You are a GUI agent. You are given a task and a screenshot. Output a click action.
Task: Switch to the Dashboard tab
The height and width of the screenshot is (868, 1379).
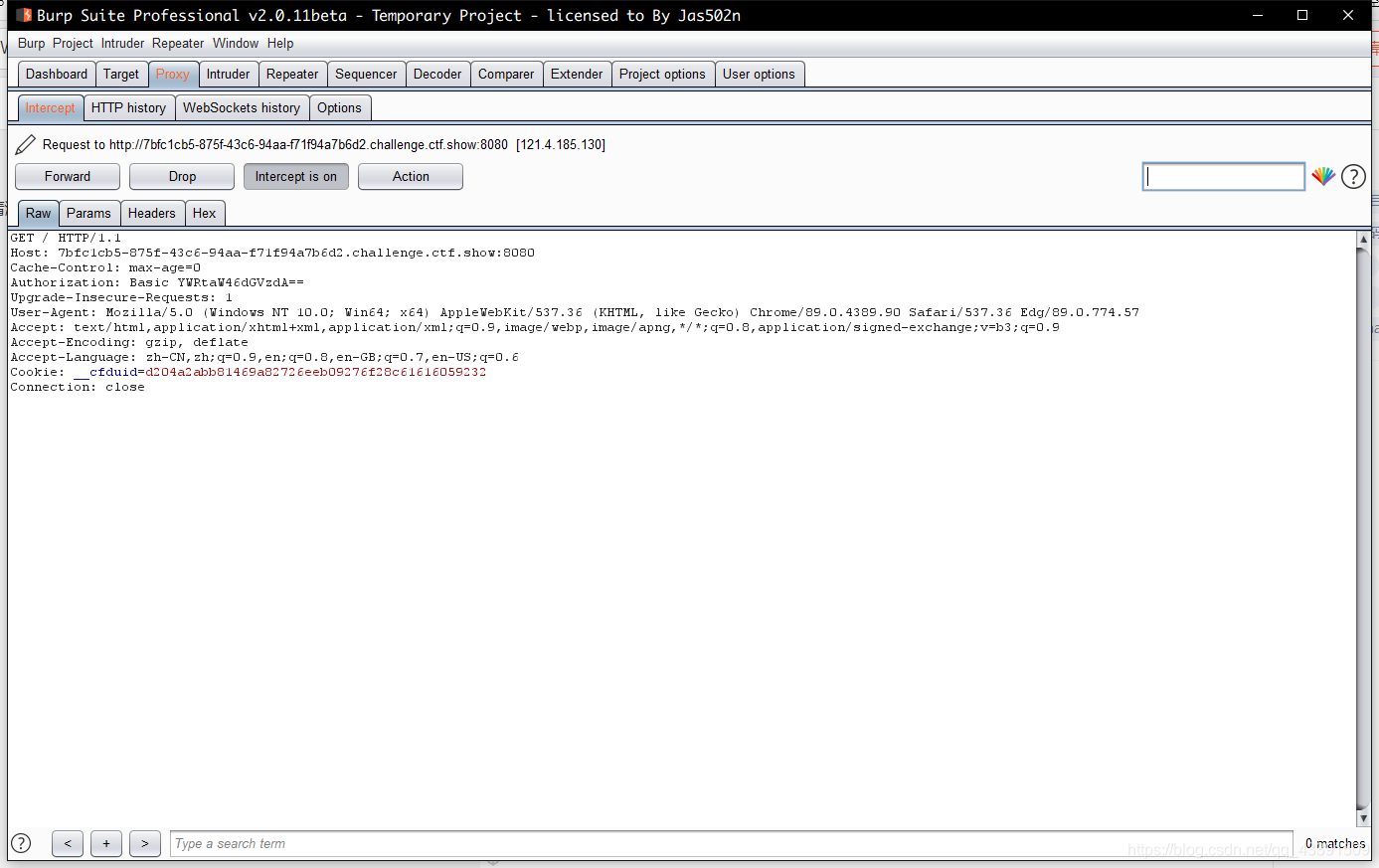[57, 74]
